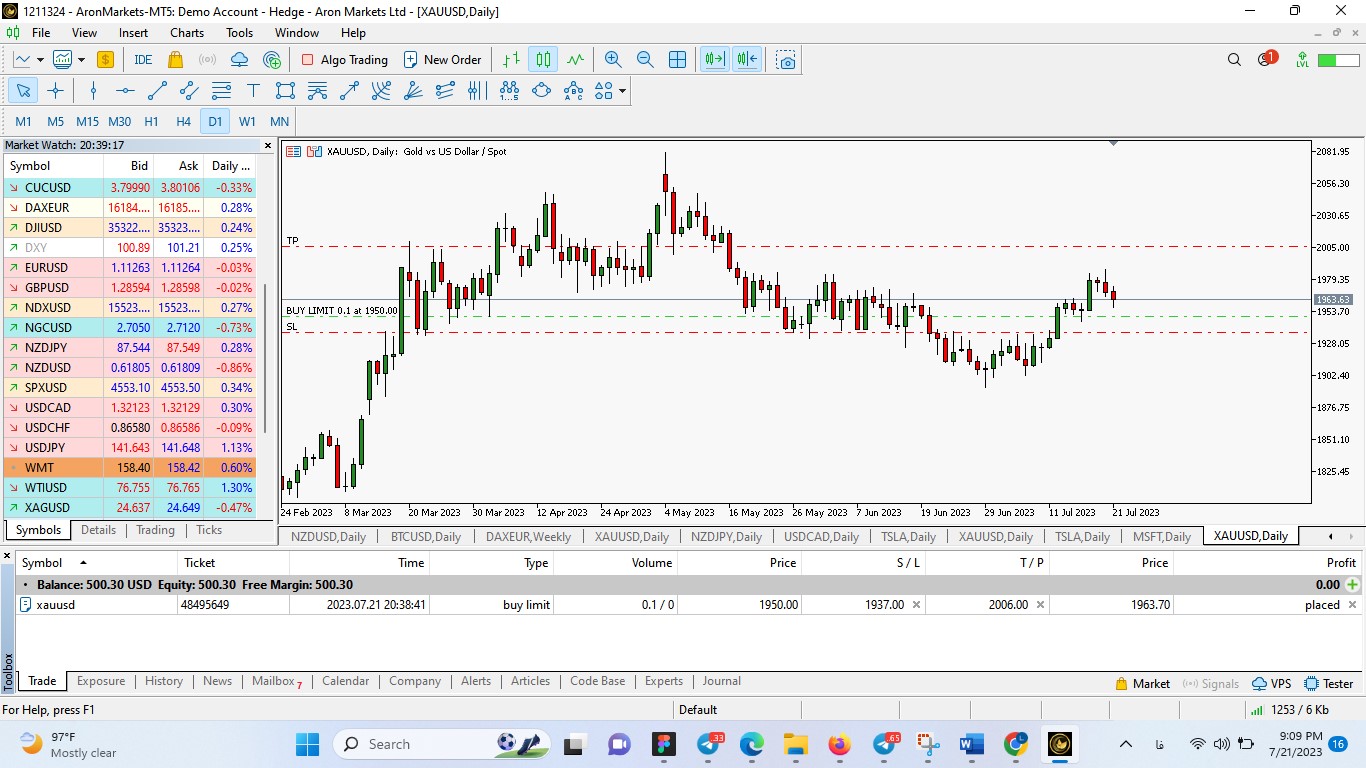Image resolution: width=1366 pixels, height=768 pixels.
Task: Open the Tools menu
Action: [239, 33]
